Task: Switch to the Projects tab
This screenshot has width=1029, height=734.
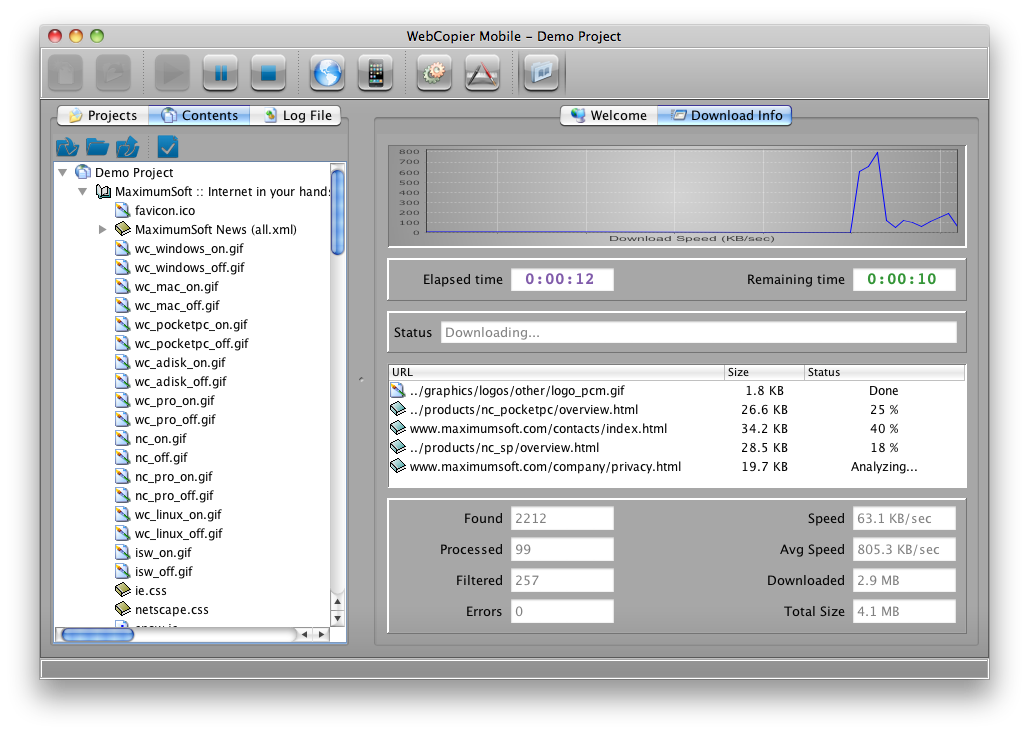Action: [x=102, y=115]
